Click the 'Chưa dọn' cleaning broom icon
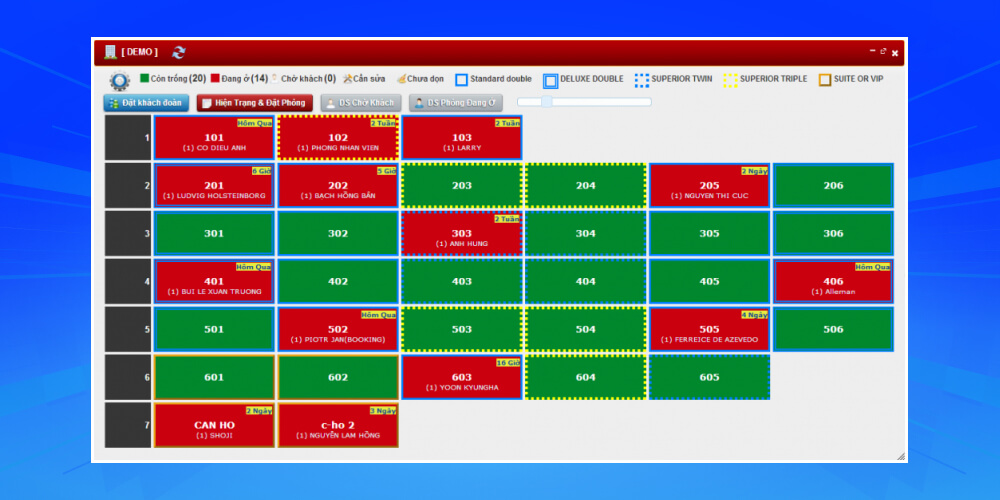1000x500 pixels. pos(401,78)
